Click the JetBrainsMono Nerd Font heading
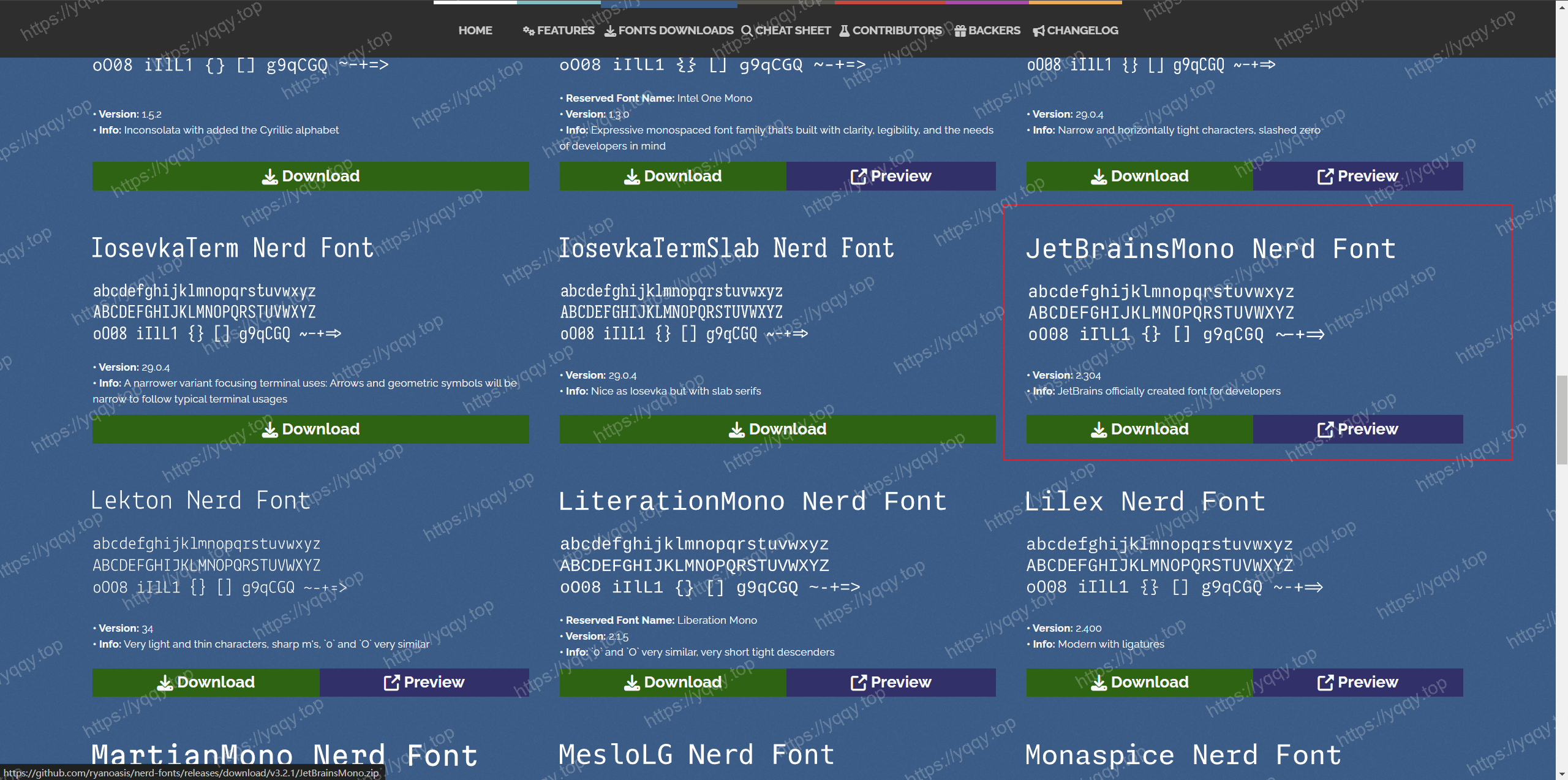 [1211, 249]
